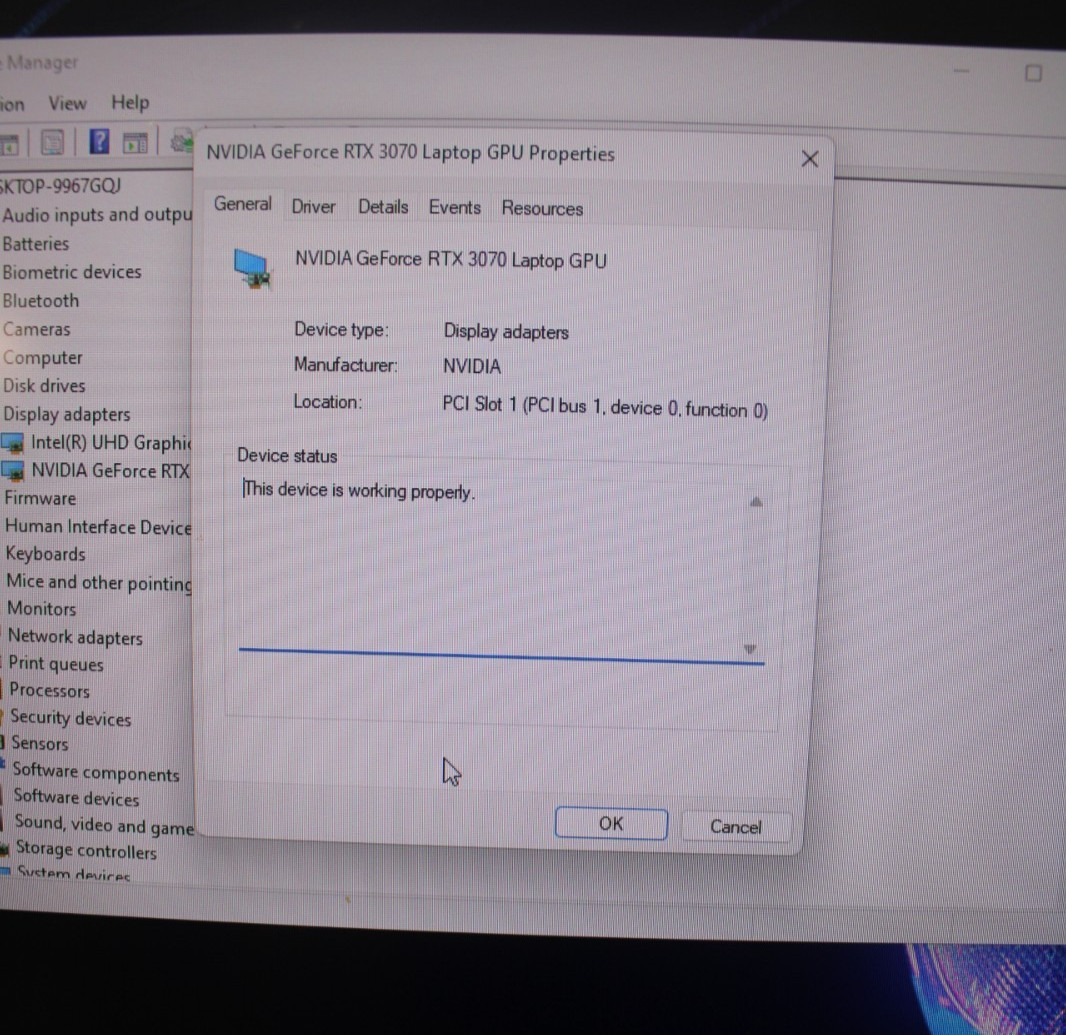
Task: Select the Monitors category
Action: 41,609
